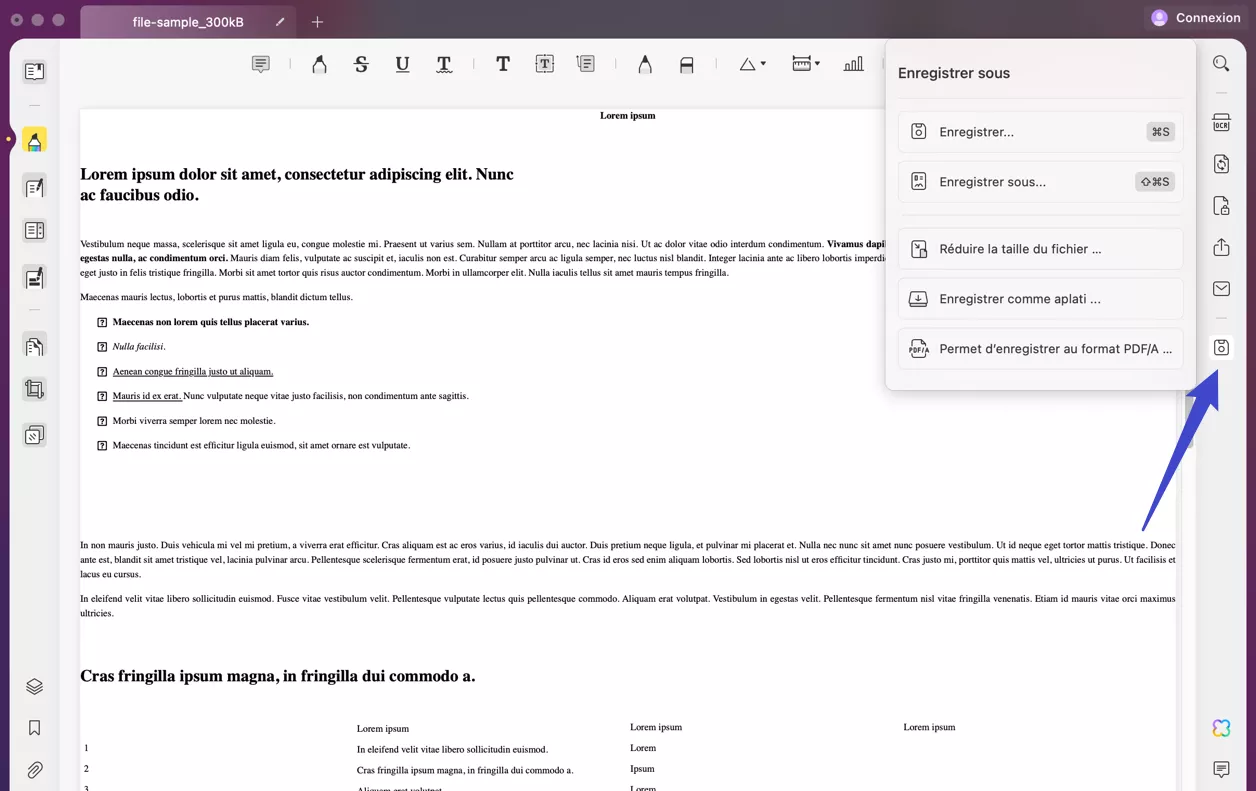Open the Convert document icon on the right
Image resolution: width=1256 pixels, height=791 pixels.
(x=1221, y=164)
